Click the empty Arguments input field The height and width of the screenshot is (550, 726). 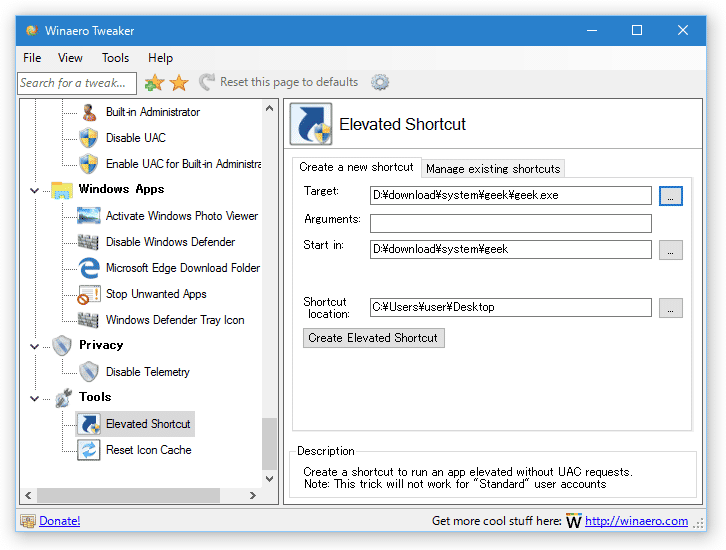(x=511, y=223)
